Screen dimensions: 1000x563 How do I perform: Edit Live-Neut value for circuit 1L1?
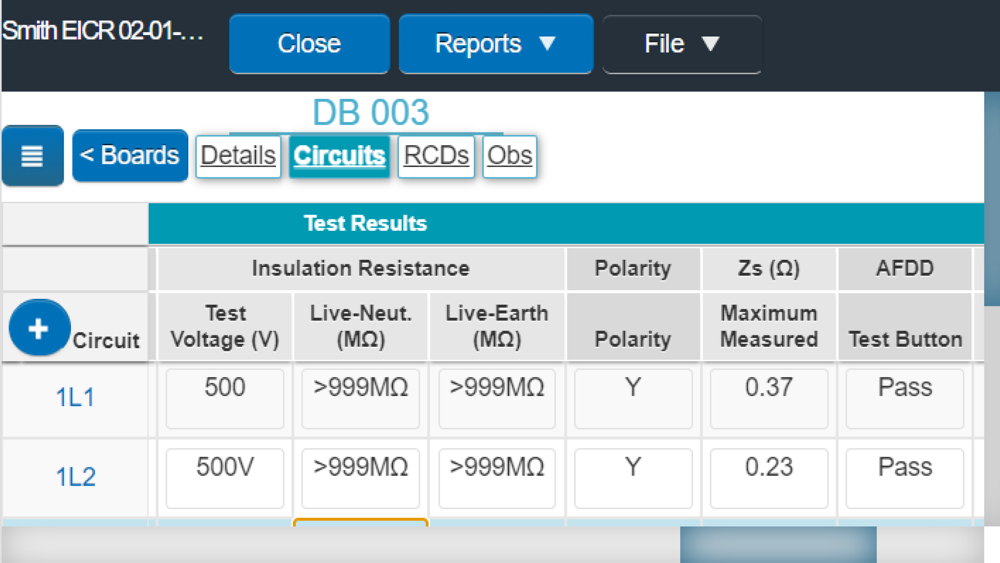click(360, 398)
